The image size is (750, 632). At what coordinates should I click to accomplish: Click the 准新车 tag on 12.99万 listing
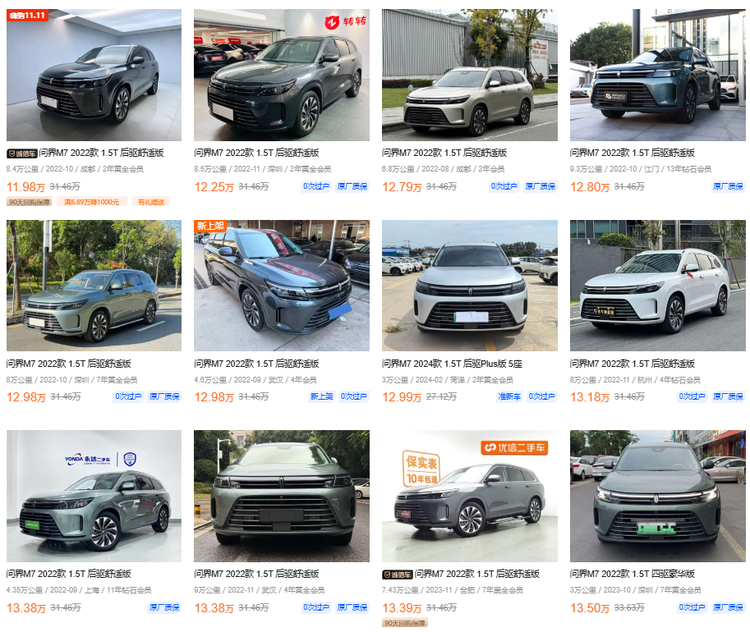click(x=509, y=397)
